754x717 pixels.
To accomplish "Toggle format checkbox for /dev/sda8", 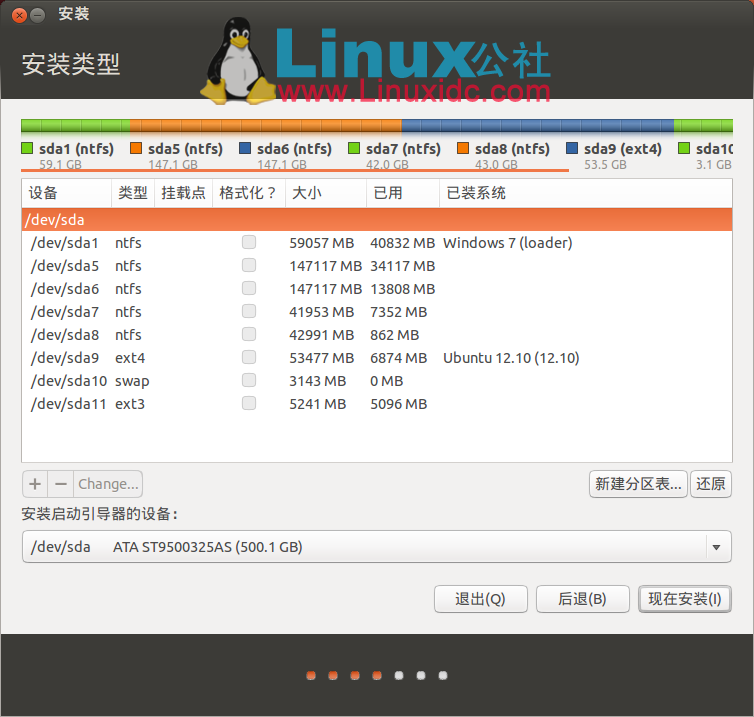I will point(249,334).
